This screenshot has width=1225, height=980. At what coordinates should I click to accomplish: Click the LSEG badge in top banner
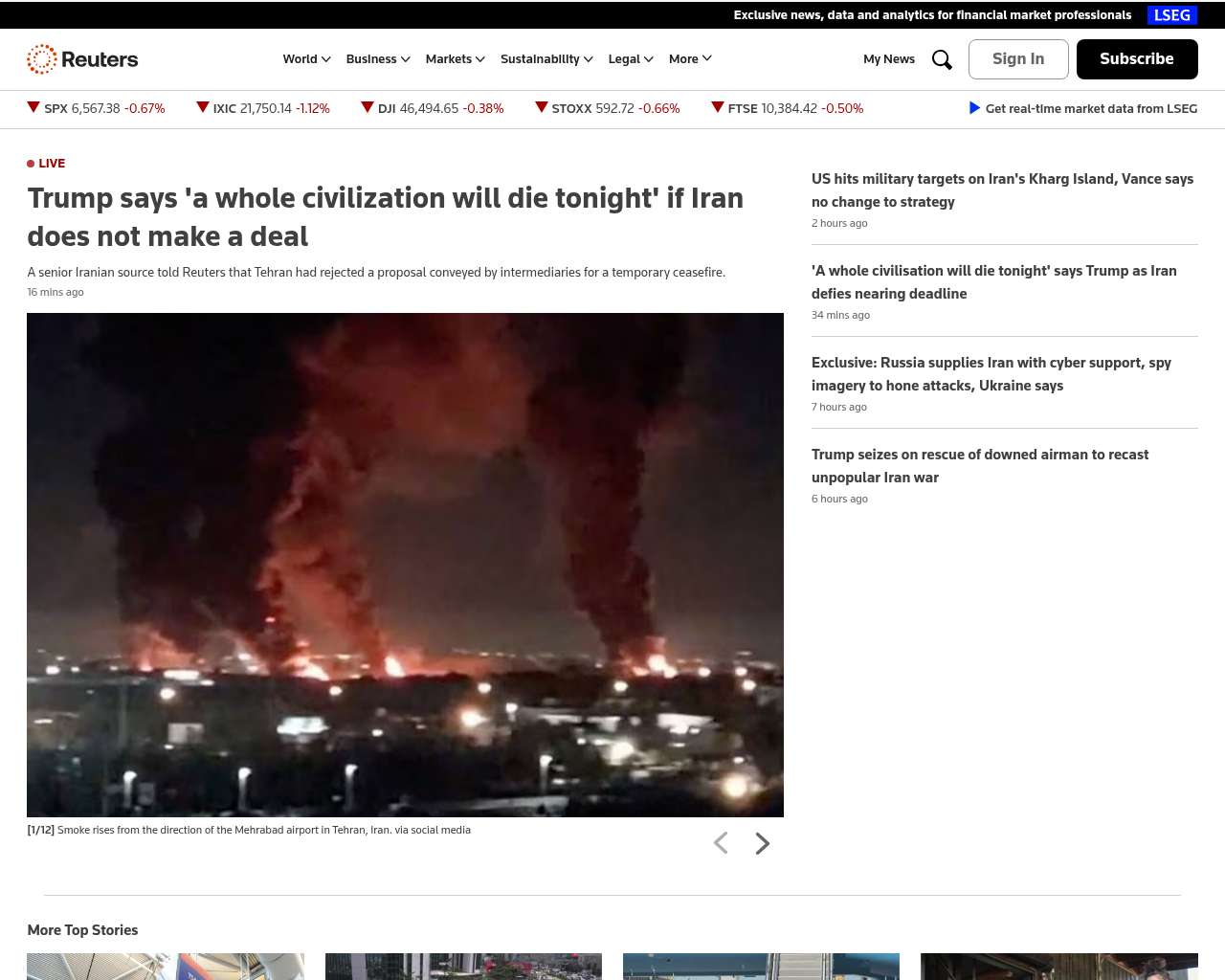pyautogui.click(x=1172, y=15)
